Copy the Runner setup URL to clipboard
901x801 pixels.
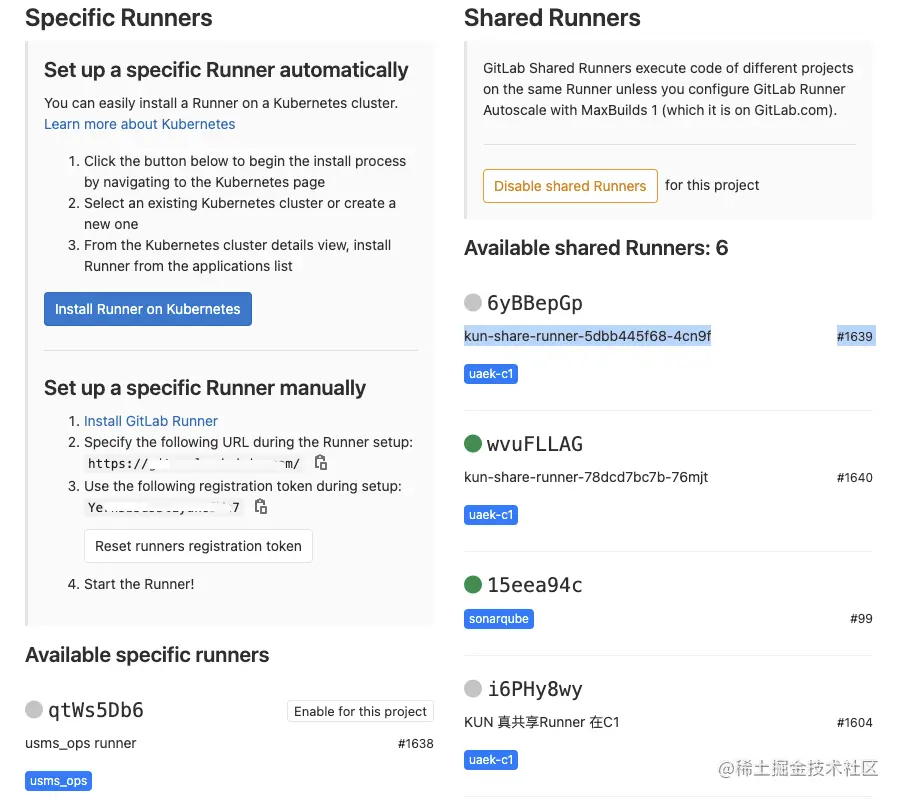(x=321, y=463)
